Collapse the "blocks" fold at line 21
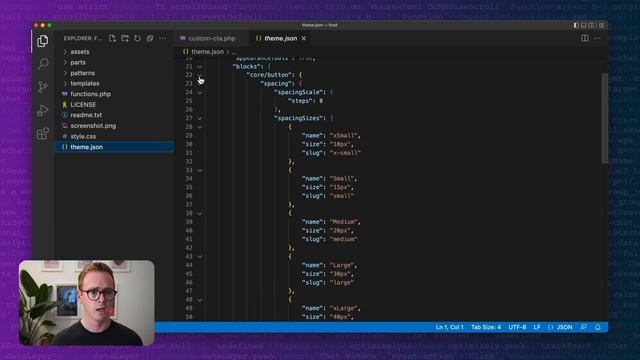The width and height of the screenshot is (640, 360). point(200,67)
